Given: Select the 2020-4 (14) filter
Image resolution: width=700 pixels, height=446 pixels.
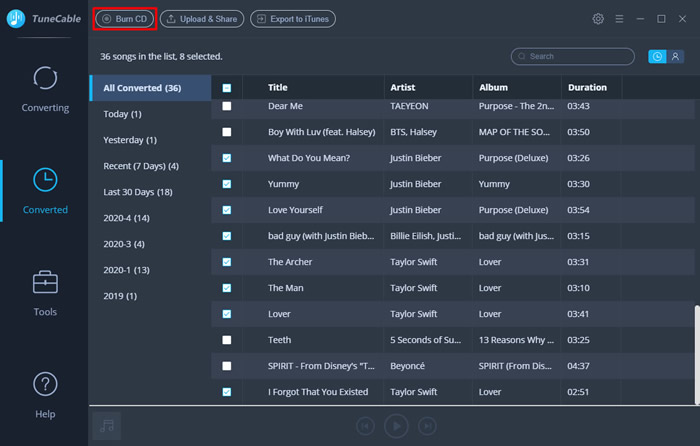Looking at the screenshot, I should click(126, 218).
